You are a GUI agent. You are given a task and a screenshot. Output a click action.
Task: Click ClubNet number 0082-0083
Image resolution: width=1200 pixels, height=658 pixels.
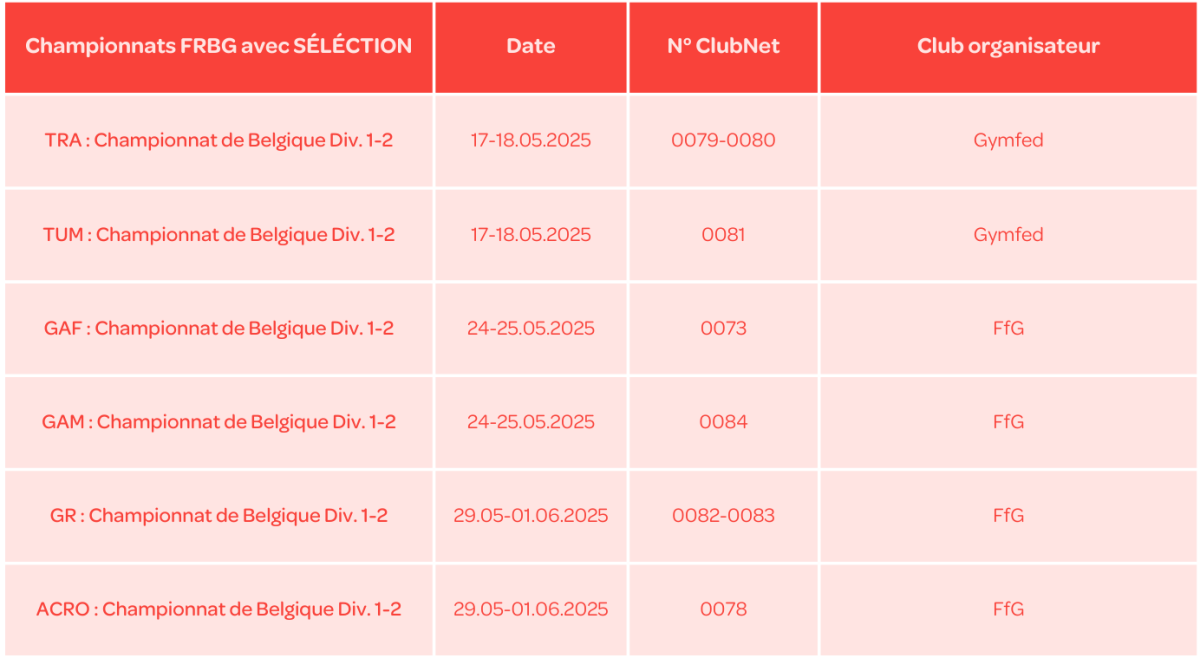click(723, 516)
